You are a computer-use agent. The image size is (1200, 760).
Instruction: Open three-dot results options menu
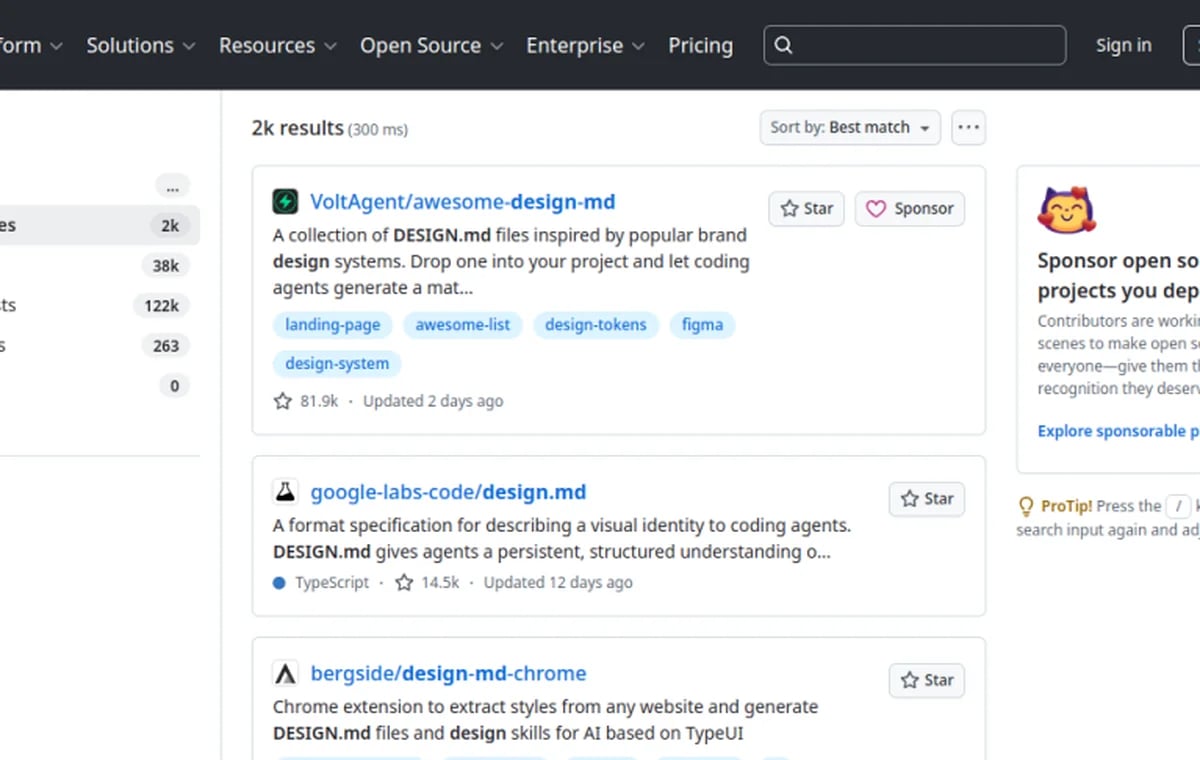tap(968, 128)
